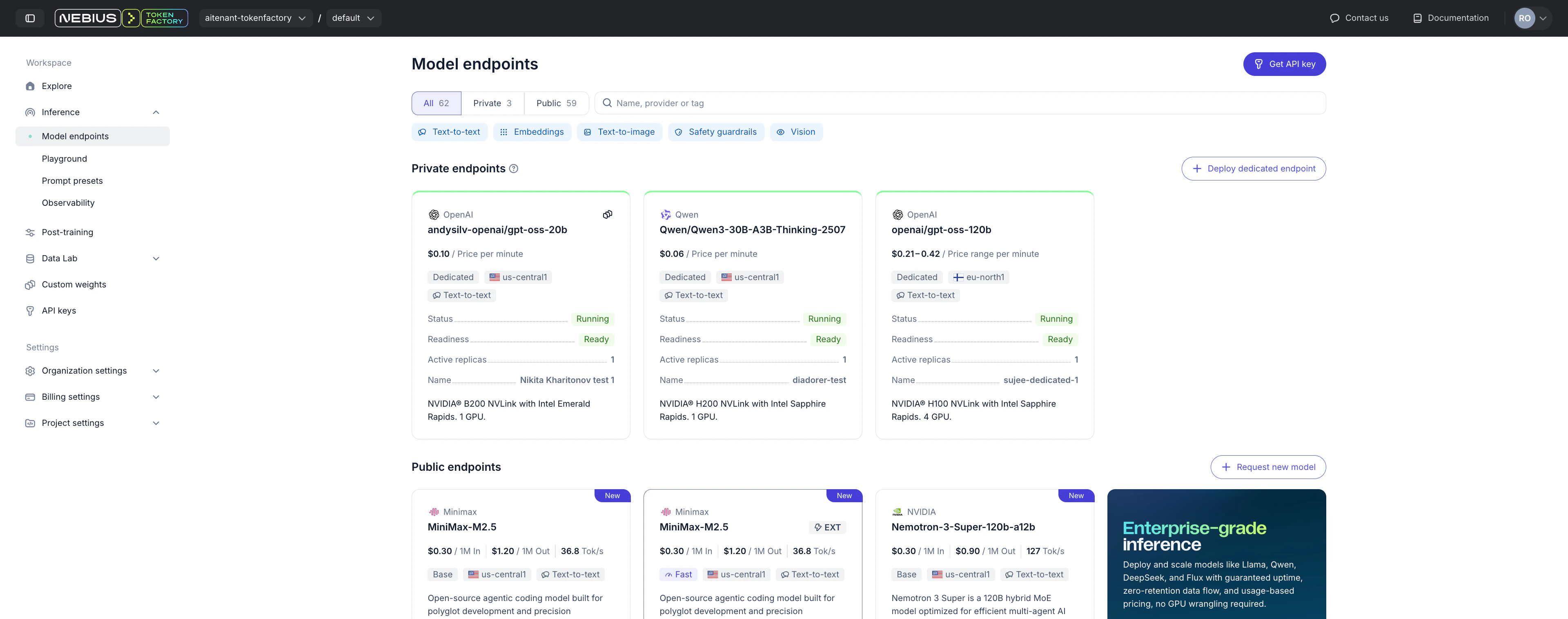Open Observability page
This screenshot has height=619, width=1568.
click(x=68, y=203)
